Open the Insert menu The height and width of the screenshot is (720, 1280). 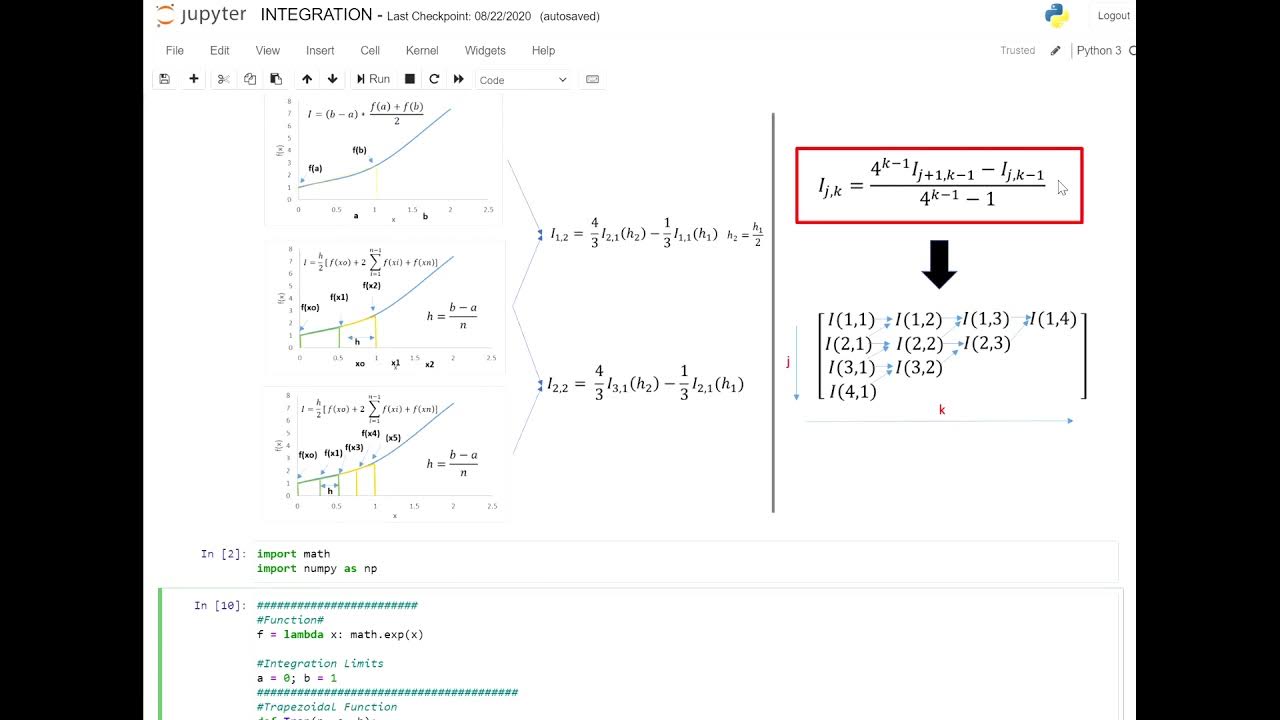click(x=320, y=50)
